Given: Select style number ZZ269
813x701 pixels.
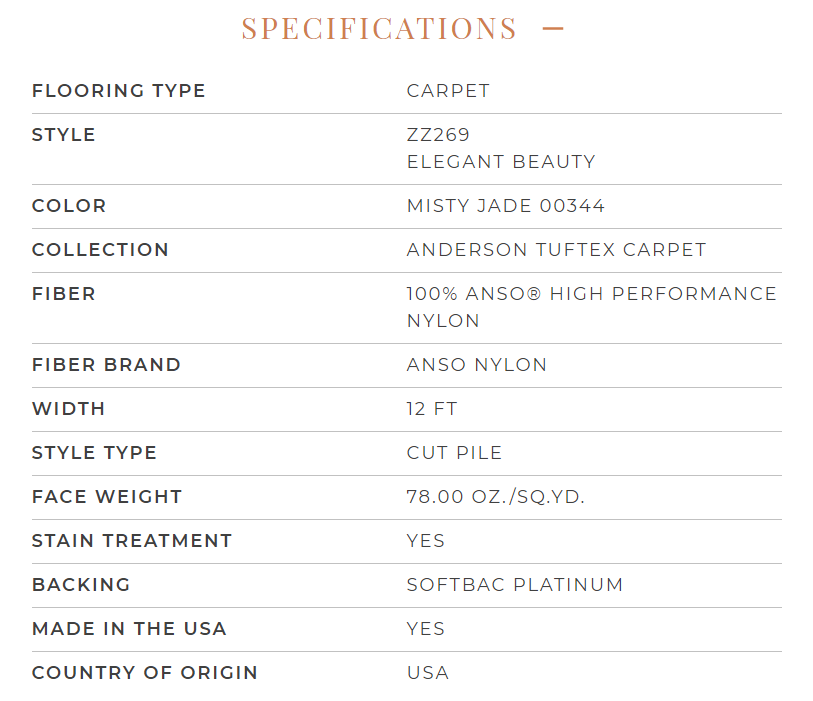Looking at the screenshot, I should coord(438,135).
